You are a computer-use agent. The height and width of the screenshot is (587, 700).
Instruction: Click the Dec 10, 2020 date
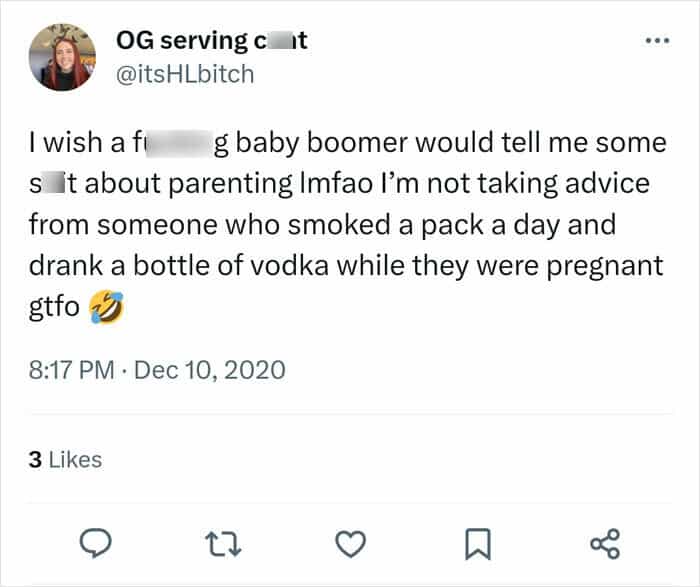209,370
